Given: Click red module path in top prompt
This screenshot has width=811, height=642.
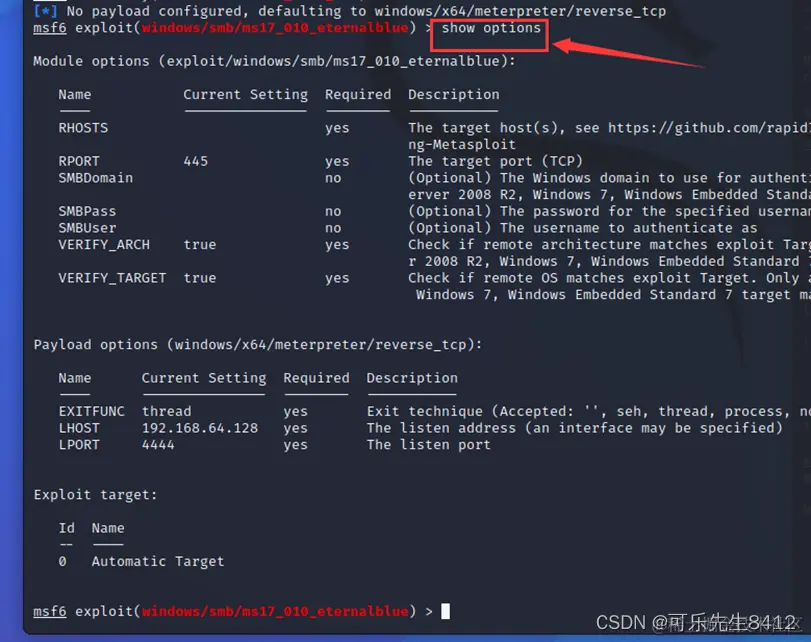Looking at the screenshot, I should click(x=275, y=28).
